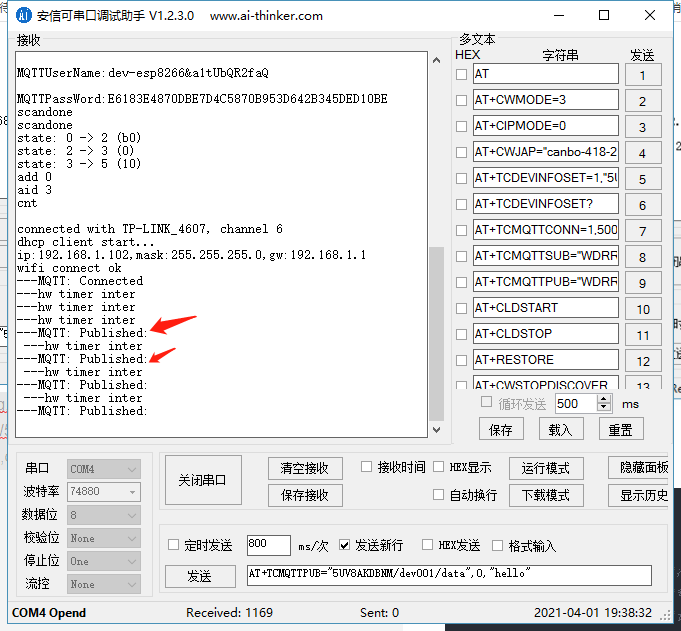This screenshot has width=681, height=631.
Task: Enable 定时发送 timed send checkbox
Action: (x=173, y=545)
